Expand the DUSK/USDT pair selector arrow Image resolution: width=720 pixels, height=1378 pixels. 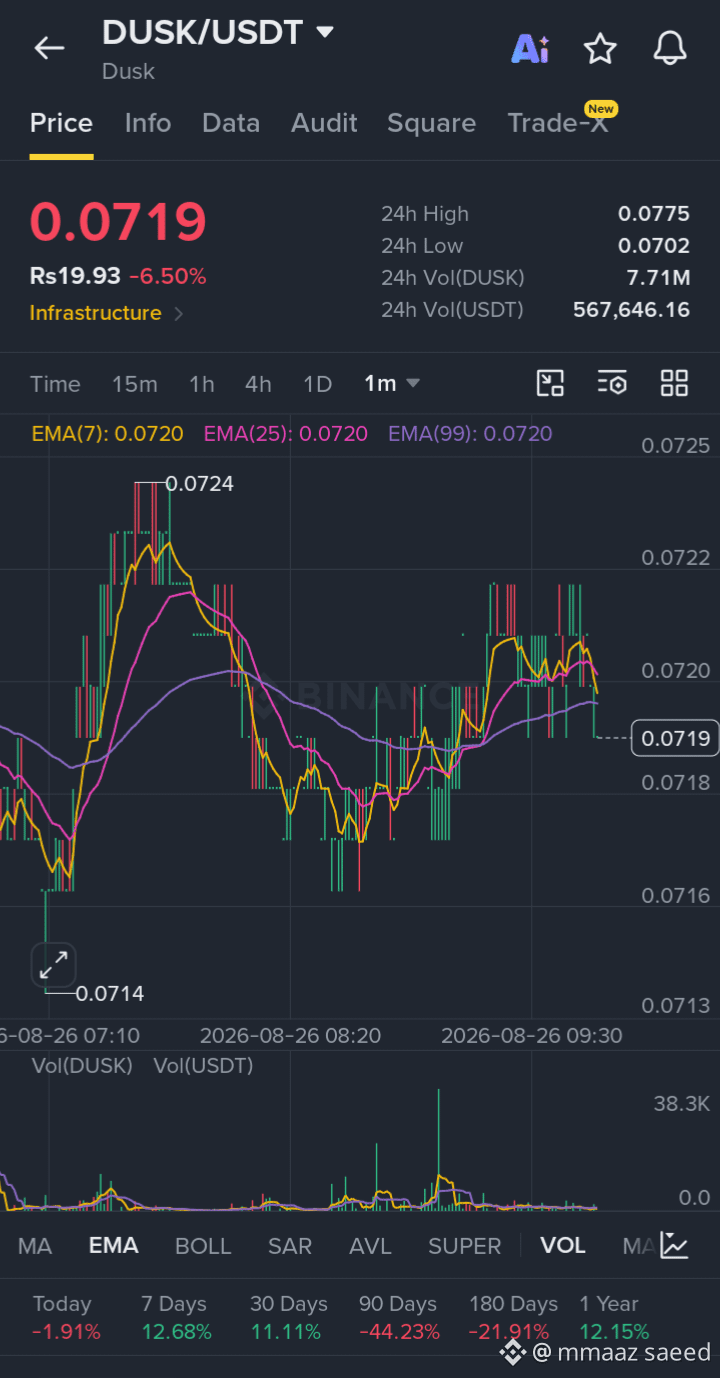pyautogui.click(x=324, y=32)
